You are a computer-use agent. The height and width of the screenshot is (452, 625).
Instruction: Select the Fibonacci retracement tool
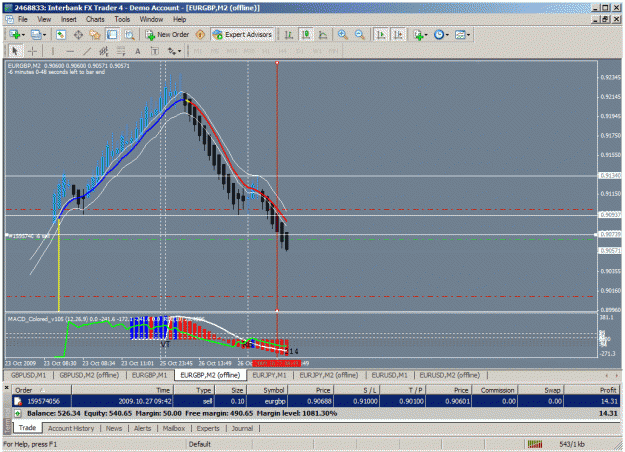pyautogui.click(x=121, y=51)
